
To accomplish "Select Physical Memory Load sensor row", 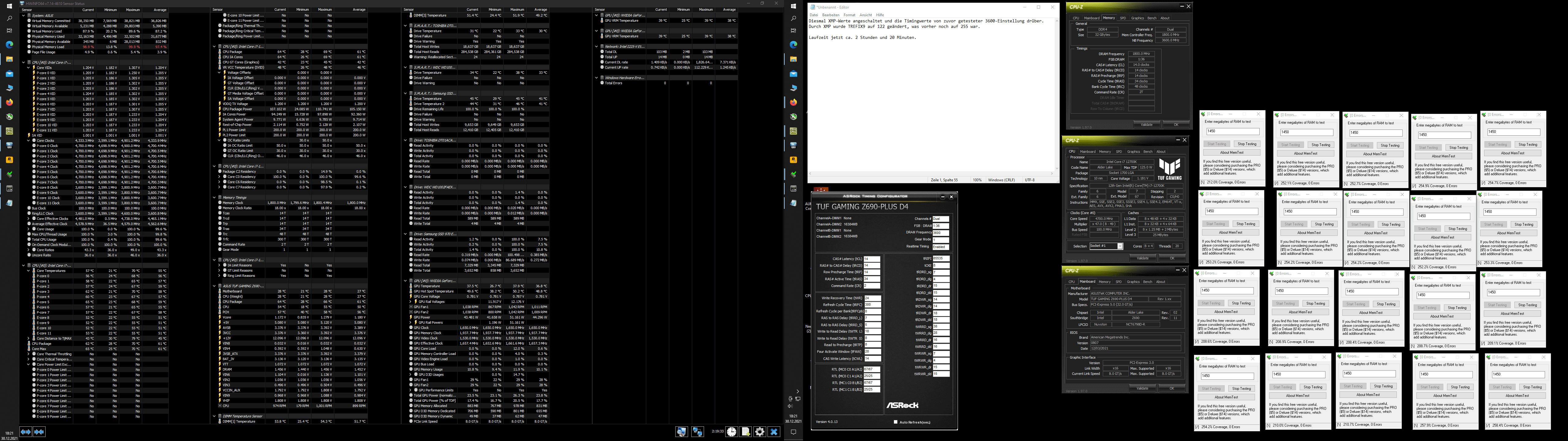I will tap(95, 47).
